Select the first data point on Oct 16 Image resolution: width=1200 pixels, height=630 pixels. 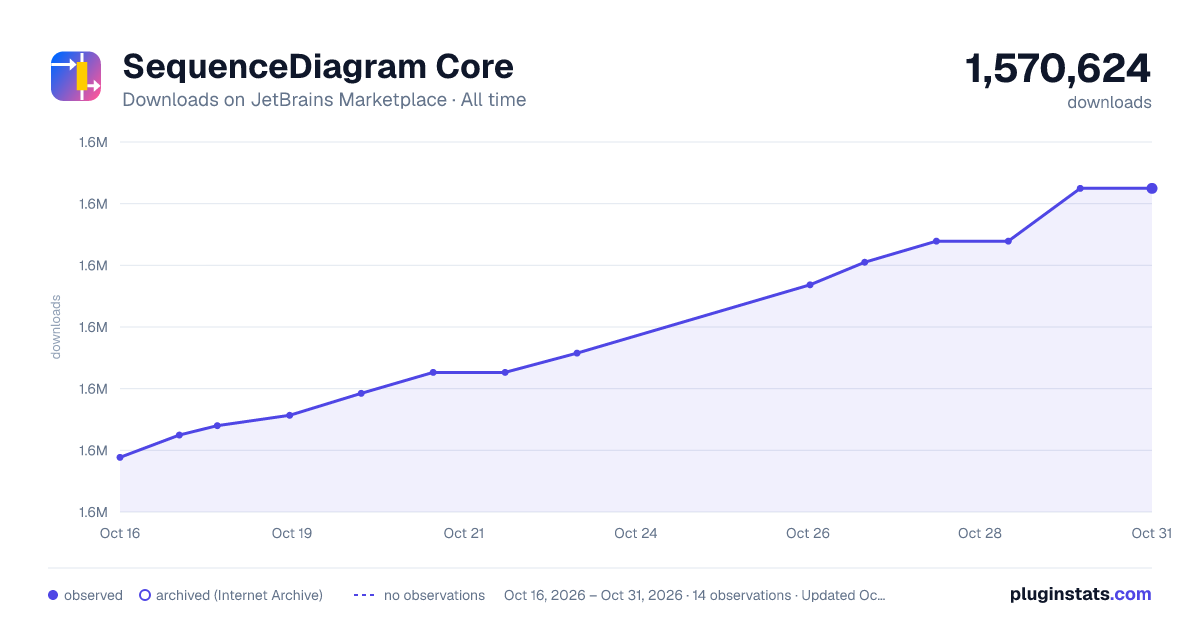click(x=120, y=457)
